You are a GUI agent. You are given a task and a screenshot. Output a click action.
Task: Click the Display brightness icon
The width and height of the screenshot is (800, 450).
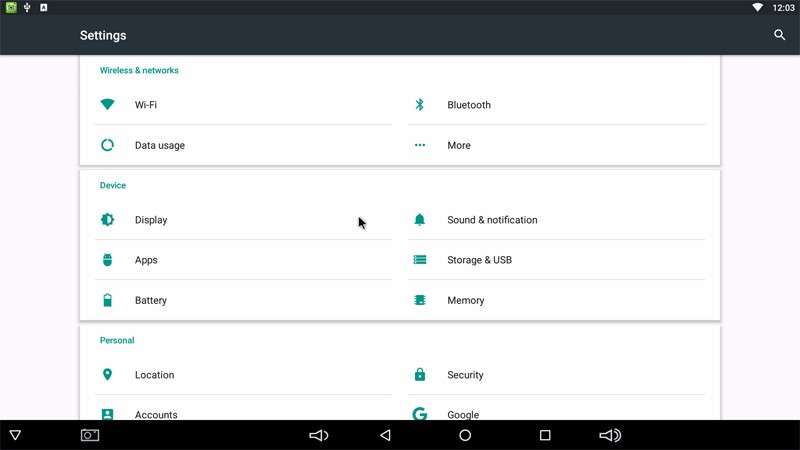coord(108,220)
